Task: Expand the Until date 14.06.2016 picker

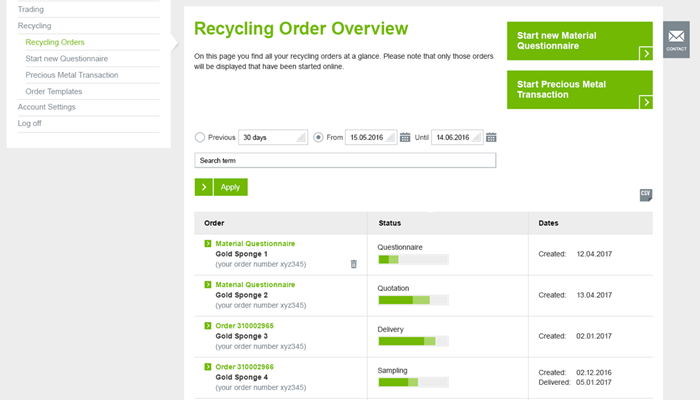Action: tap(457, 137)
